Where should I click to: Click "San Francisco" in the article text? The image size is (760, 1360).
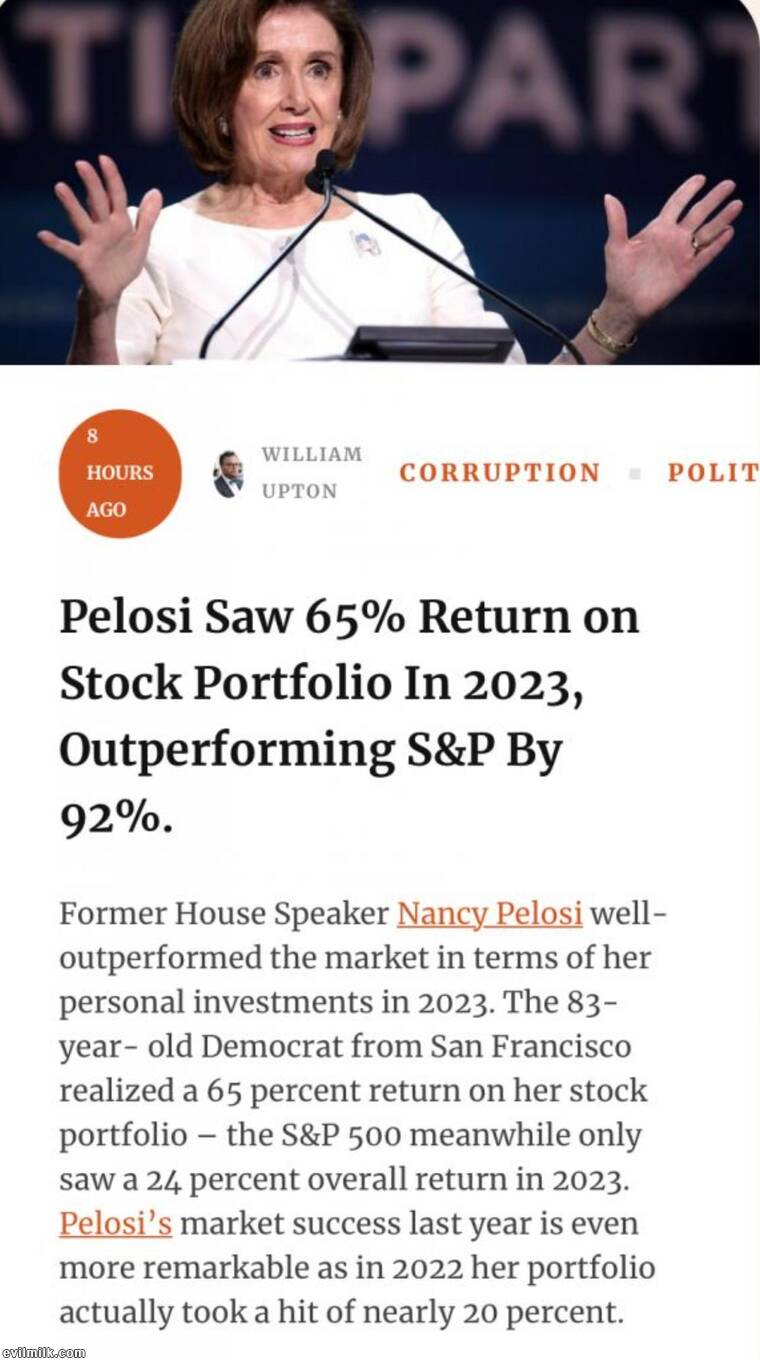pos(531,1047)
